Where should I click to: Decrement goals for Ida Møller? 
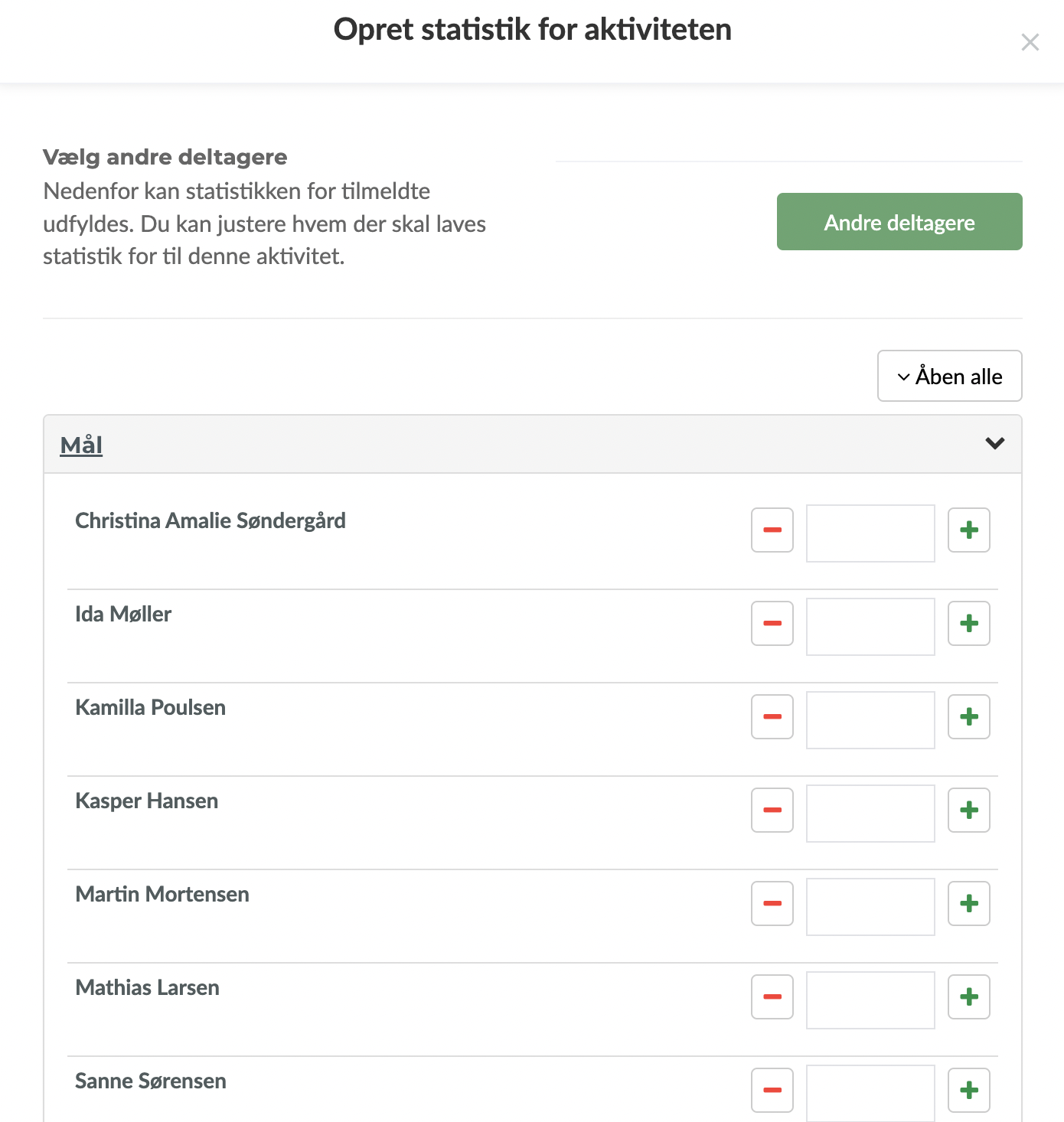(x=772, y=623)
